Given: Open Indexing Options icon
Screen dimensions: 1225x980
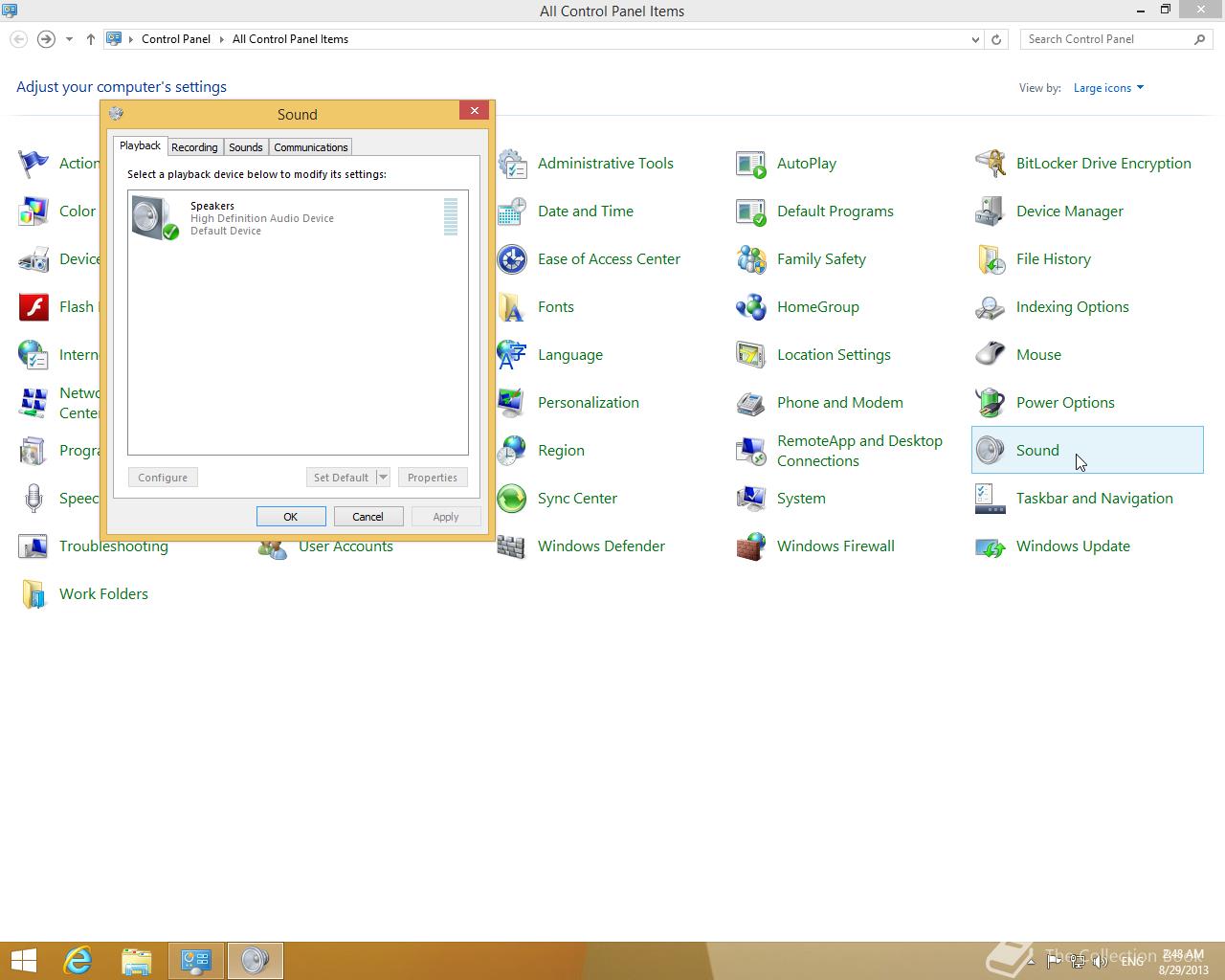Looking at the screenshot, I should [991, 307].
